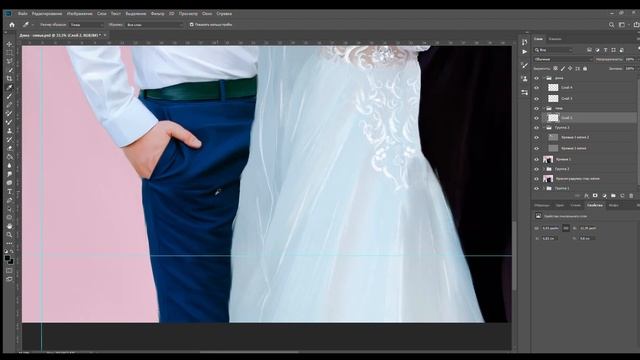Click the background color swatch
This screenshot has height=360, width=640.
[11, 262]
